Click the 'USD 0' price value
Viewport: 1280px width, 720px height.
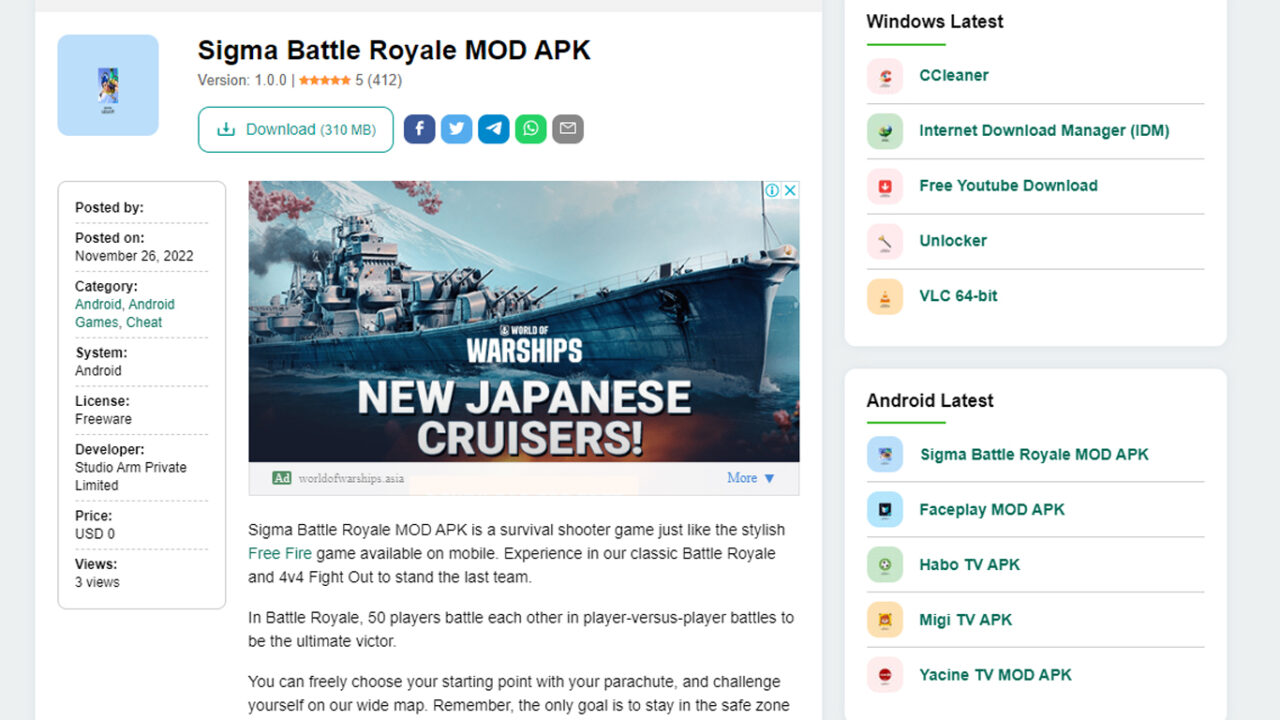point(95,534)
